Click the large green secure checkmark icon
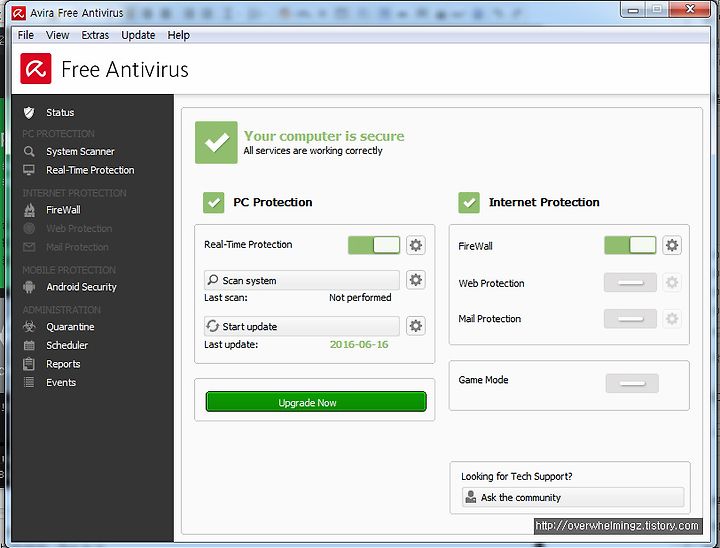720x548 pixels. pyautogui.click(x=216, y=142)
